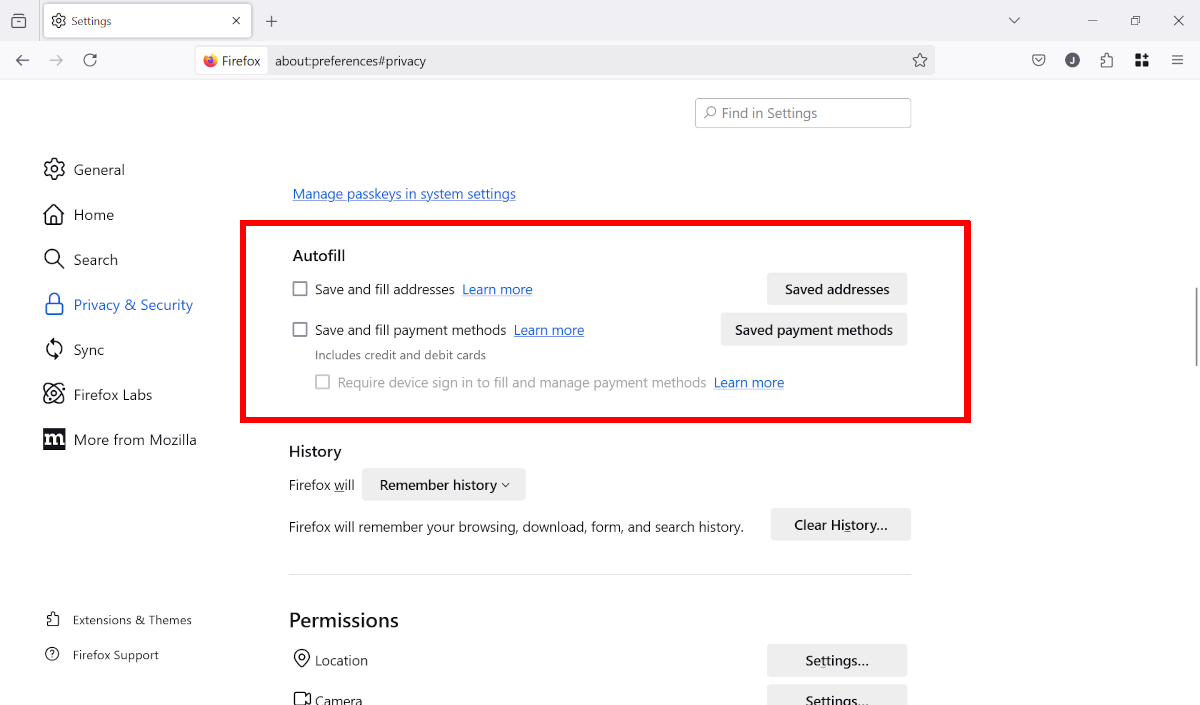Open Saved payment methods
Image resolution: width=1200 pixels, height=705 pixels.
coord(814,329)
